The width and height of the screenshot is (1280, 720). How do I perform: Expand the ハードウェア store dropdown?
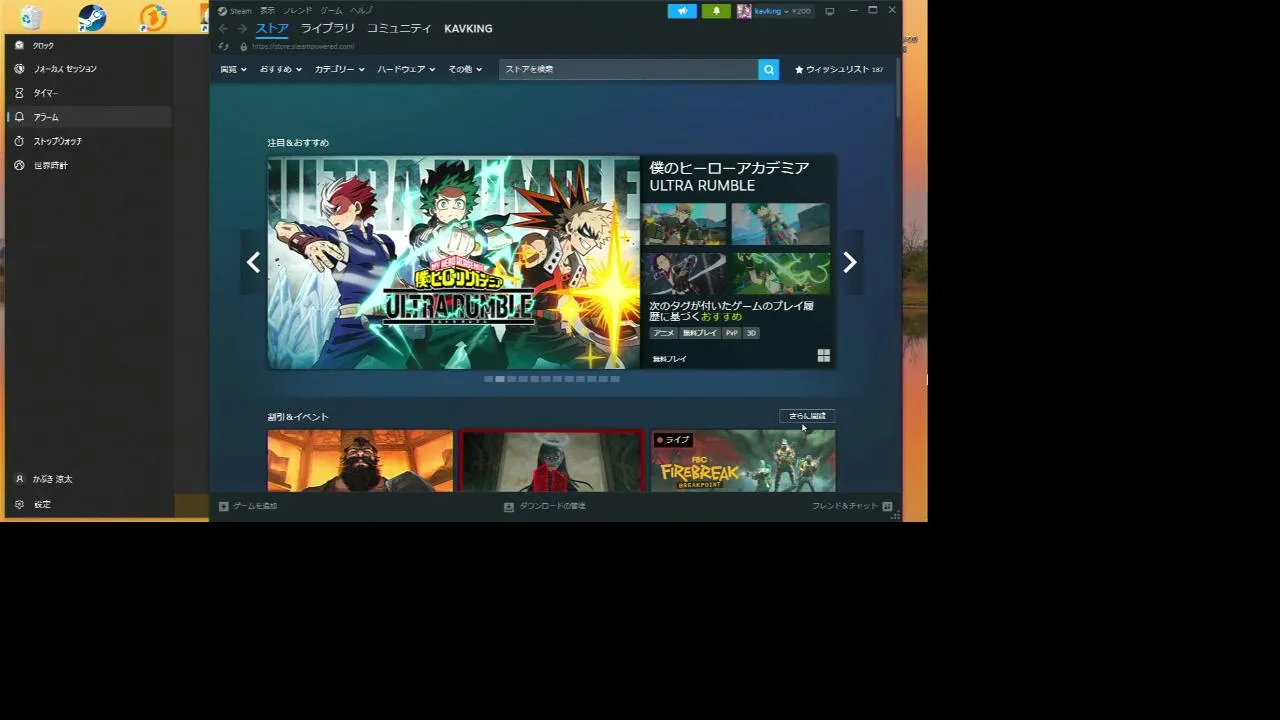click(406, 69)
